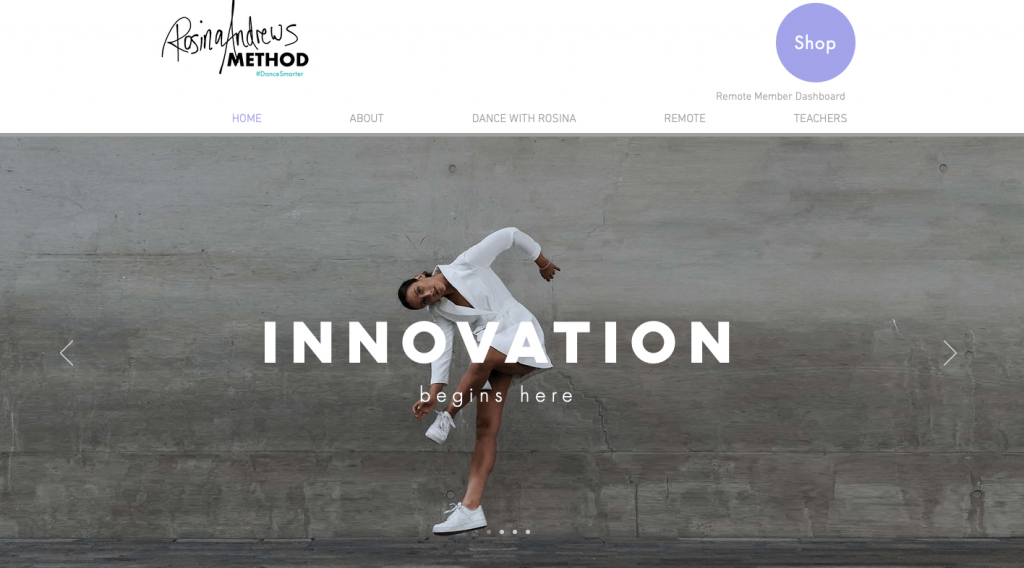Open the Remote Member Dashboard link
This screenshot has height=568, width=1024.
(x=780, y=96)
